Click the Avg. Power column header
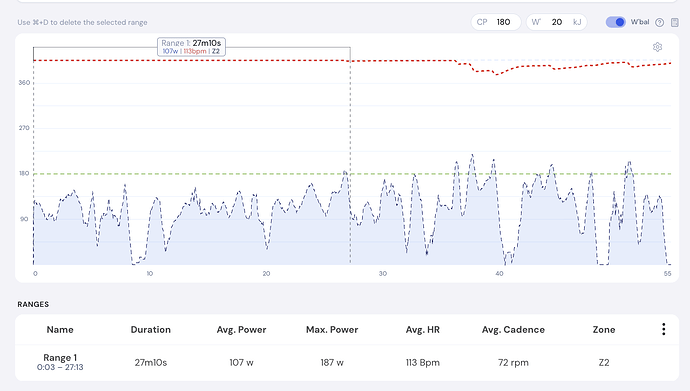 pos(241,329)
